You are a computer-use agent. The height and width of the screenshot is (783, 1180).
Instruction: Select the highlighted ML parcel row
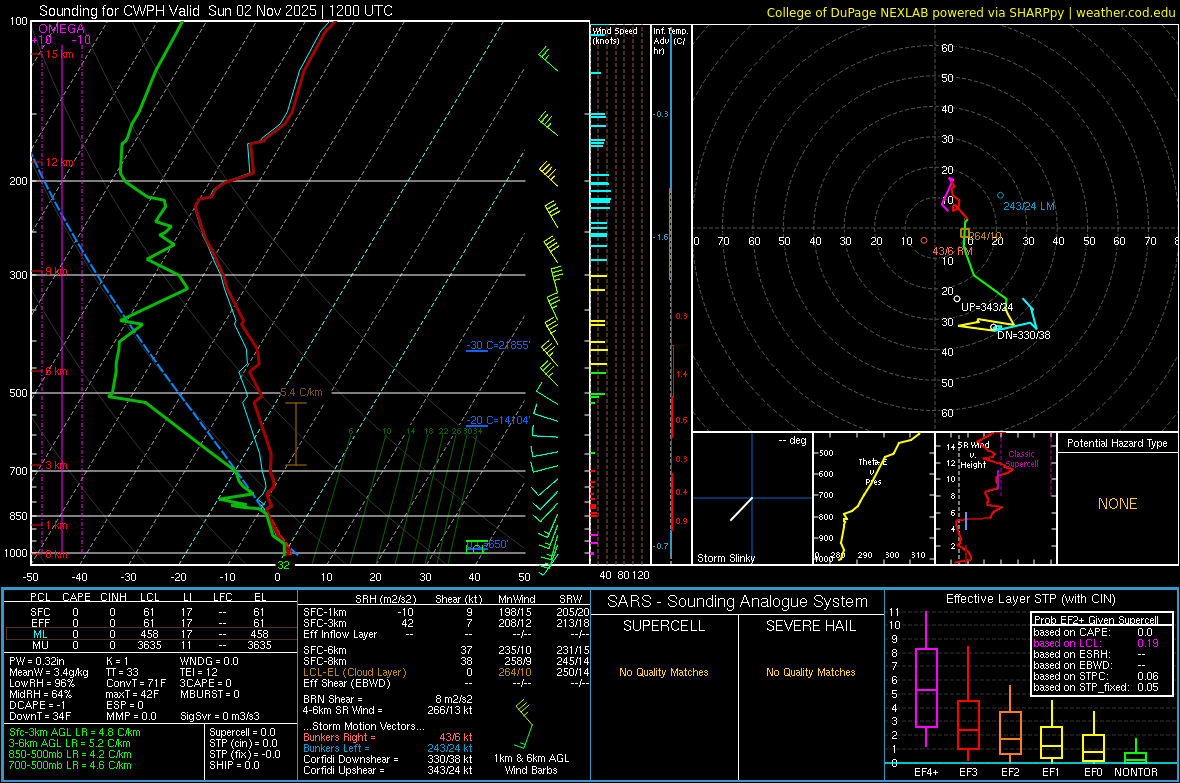(x=150, y=634)
